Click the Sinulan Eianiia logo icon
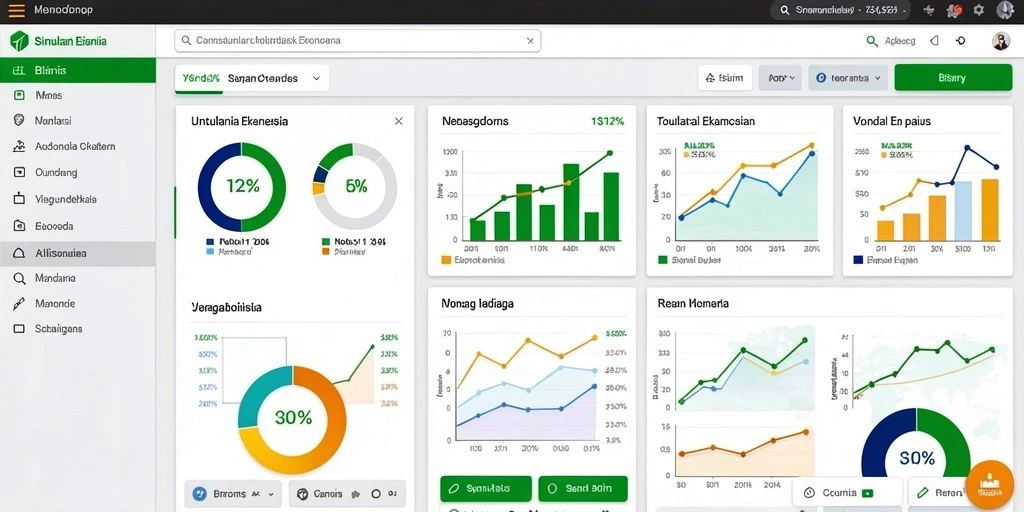1024x512 pixels. point(19,40)
